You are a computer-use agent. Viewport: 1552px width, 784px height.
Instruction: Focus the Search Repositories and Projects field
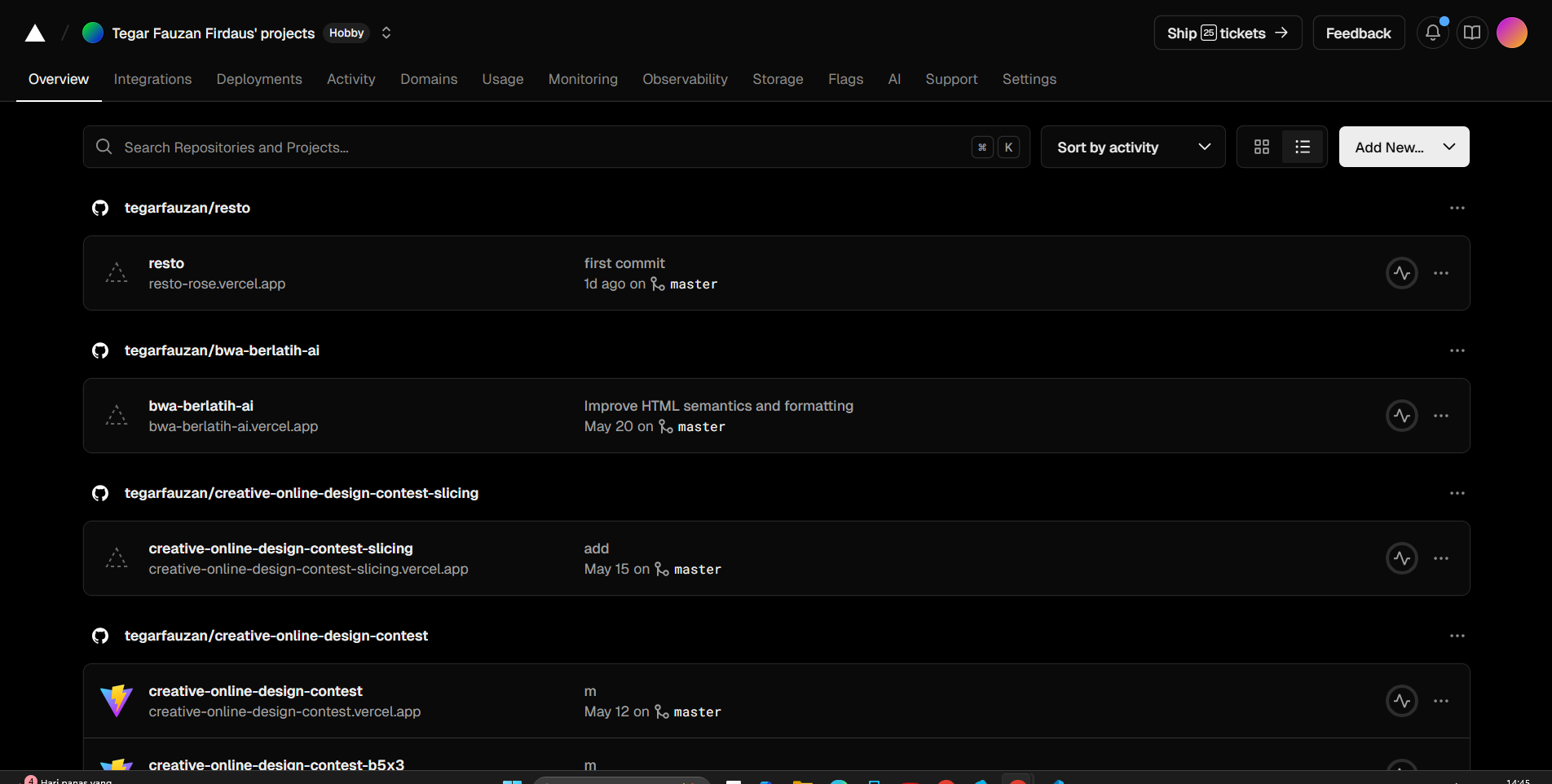point(556,147)
